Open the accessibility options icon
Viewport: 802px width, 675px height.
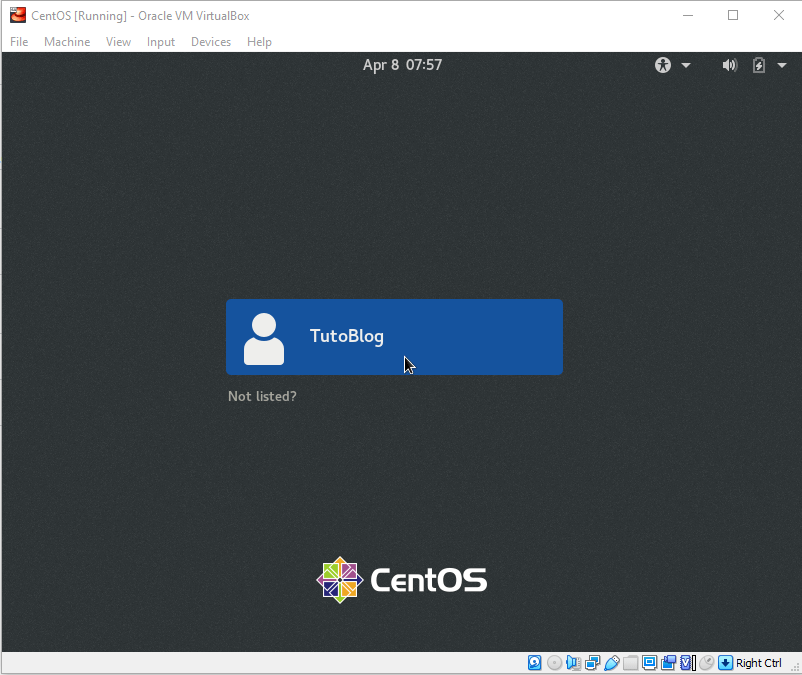point(663,65)
